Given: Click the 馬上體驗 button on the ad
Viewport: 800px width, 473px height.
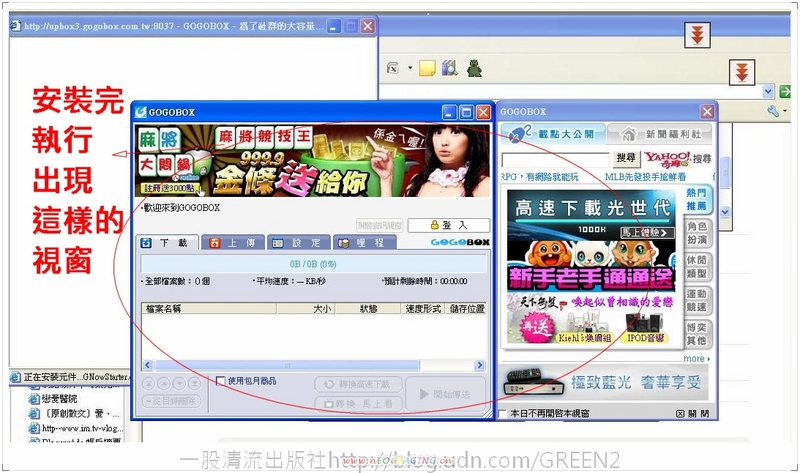Looking at the screenshot, I should coord(647,233).
